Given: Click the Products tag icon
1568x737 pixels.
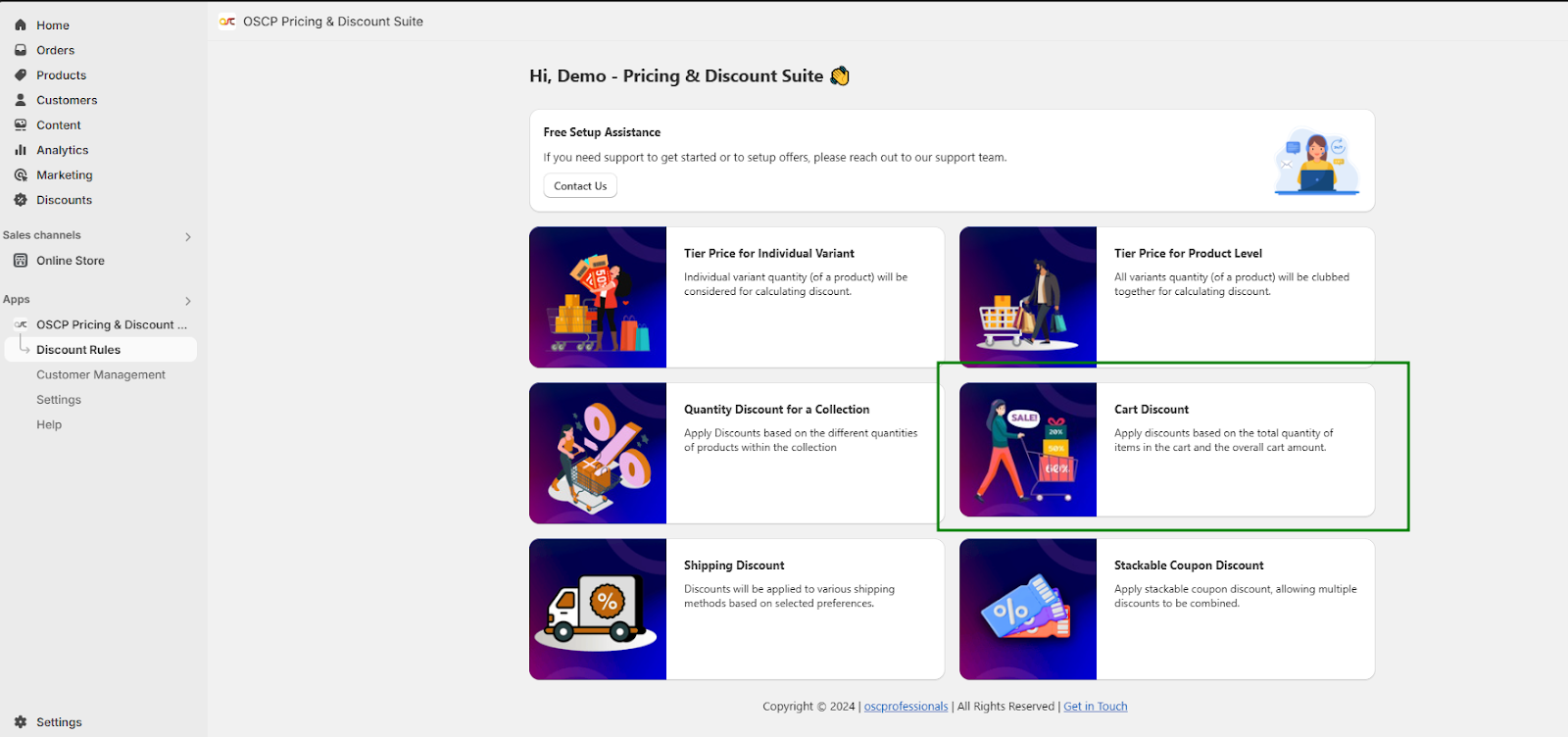Looking at the screenshot, I should click(x=21, y=75).
